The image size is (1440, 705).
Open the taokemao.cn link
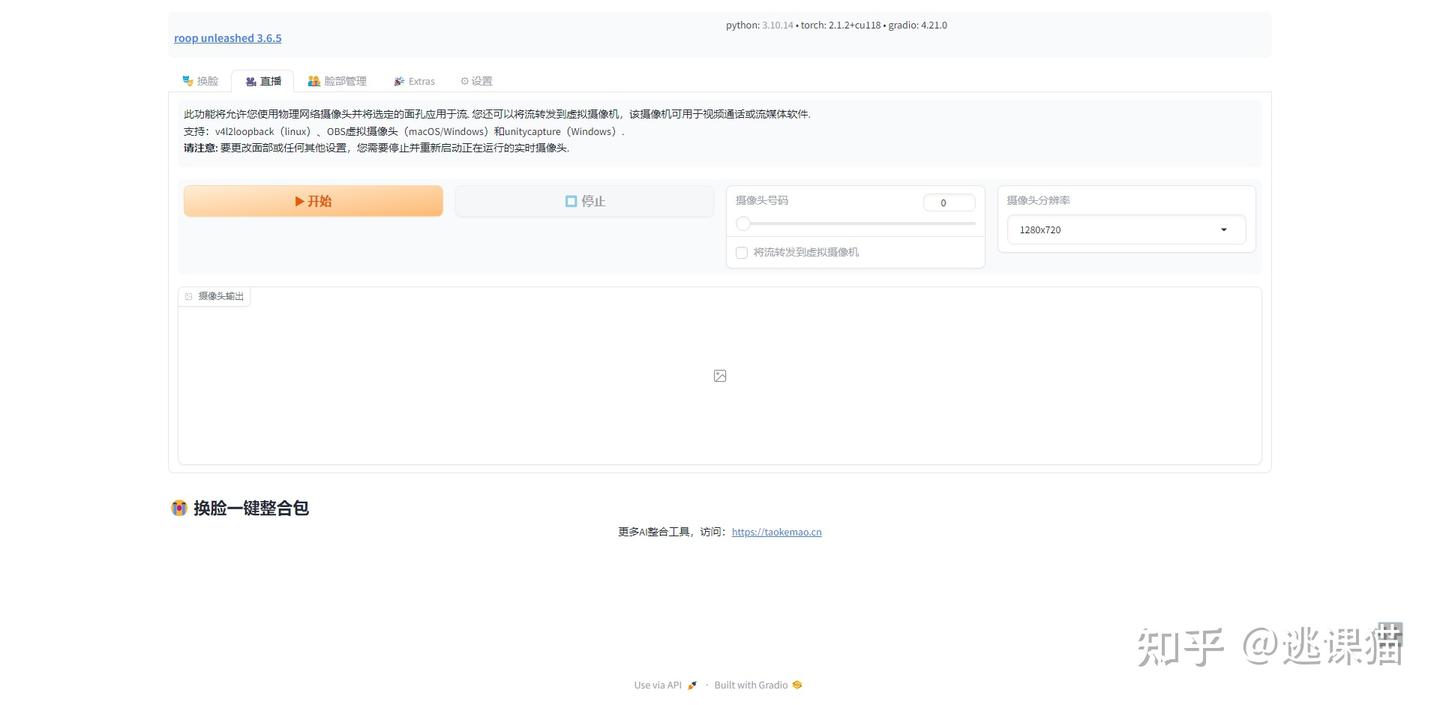pyautogui.click(x=777, y=532)
